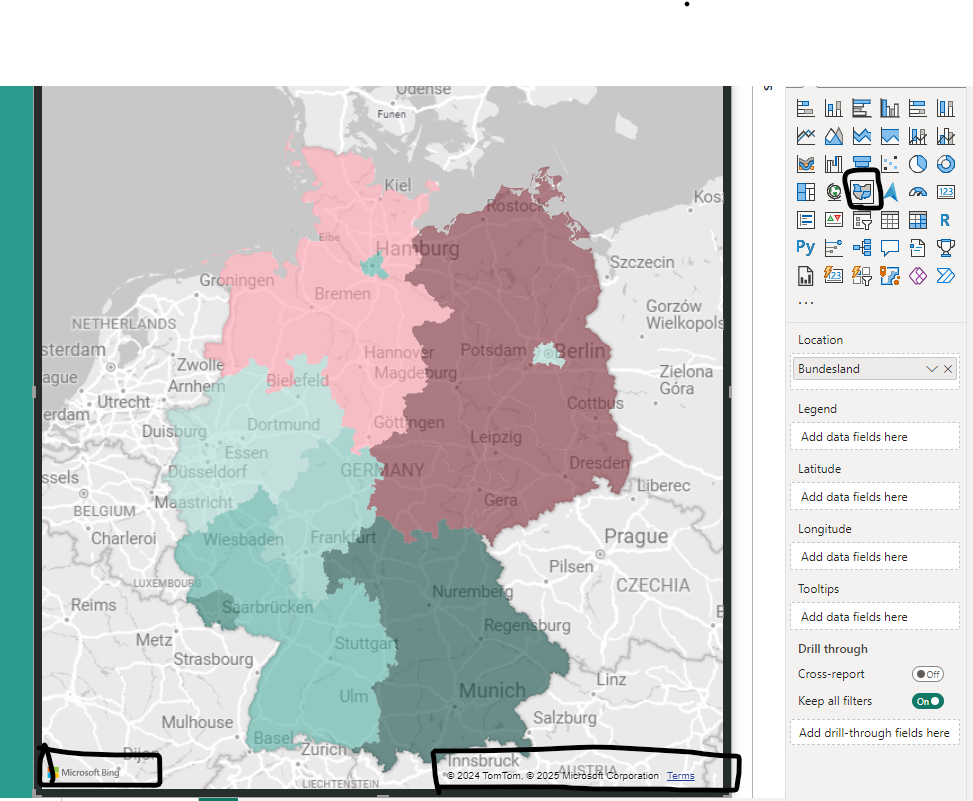Select the Donut chart visual
This screenshot has height=801, width=973.
tap(946, 164)
